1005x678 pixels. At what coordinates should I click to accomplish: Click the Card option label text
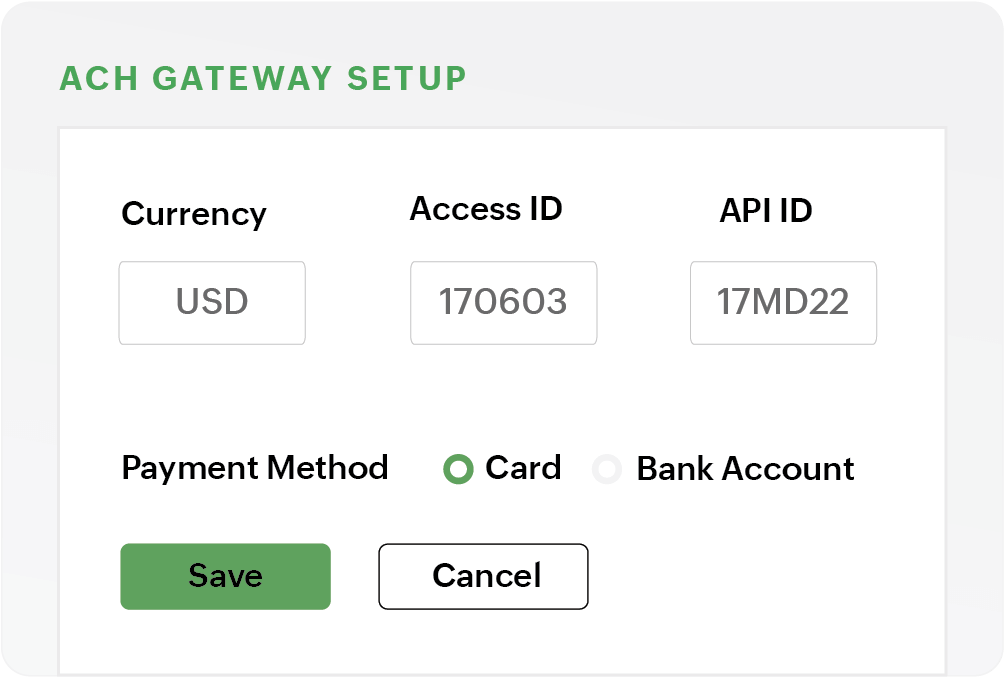click(522, 468)
